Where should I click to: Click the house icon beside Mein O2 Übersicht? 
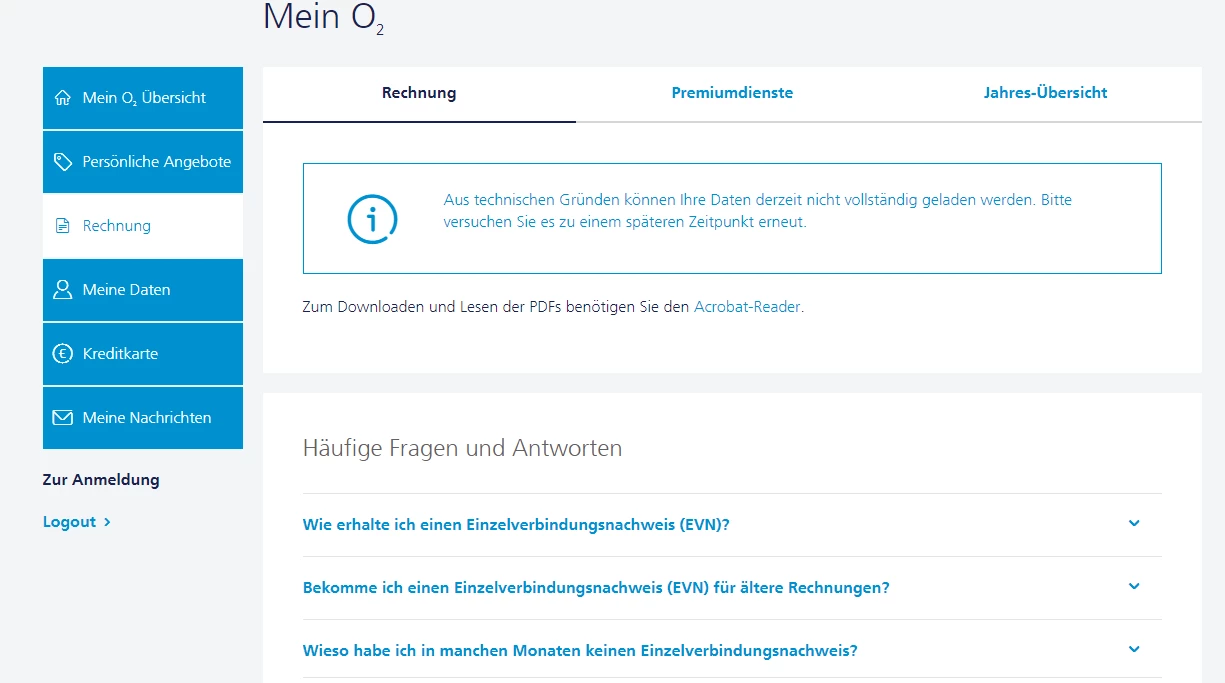pyautogui.click(x=63, y=98)
